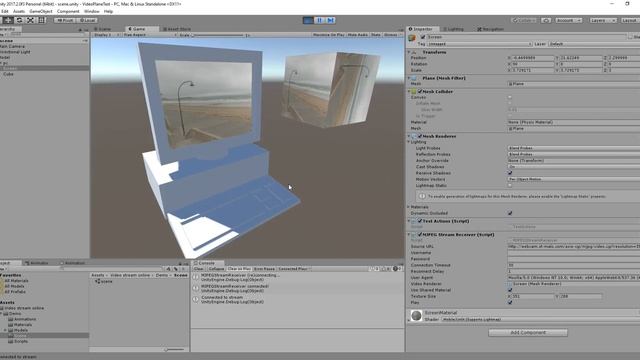Select the Rotate tool in the toolbar
The height and width of the screenshot is (360, 640).
pos(19,20)
